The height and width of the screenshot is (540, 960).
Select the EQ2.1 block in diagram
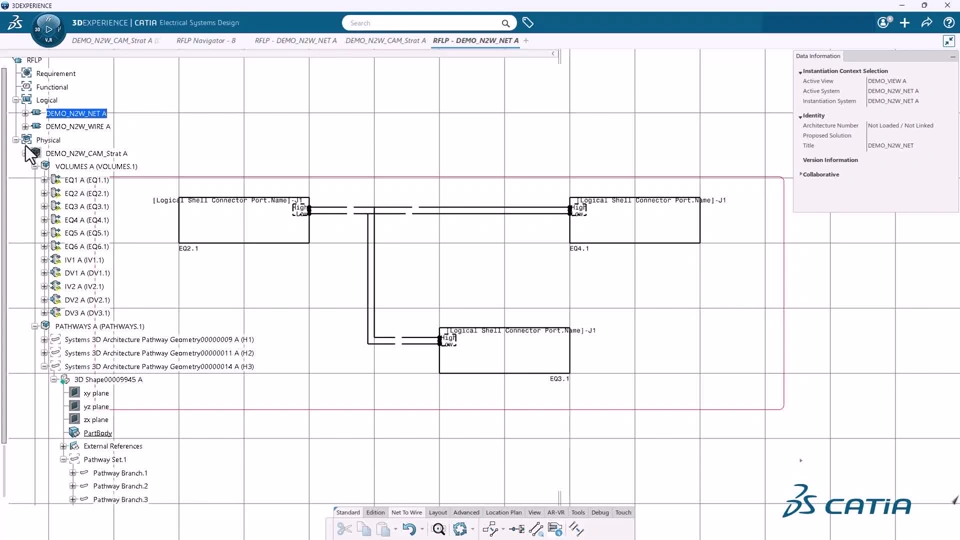point(244,220)
